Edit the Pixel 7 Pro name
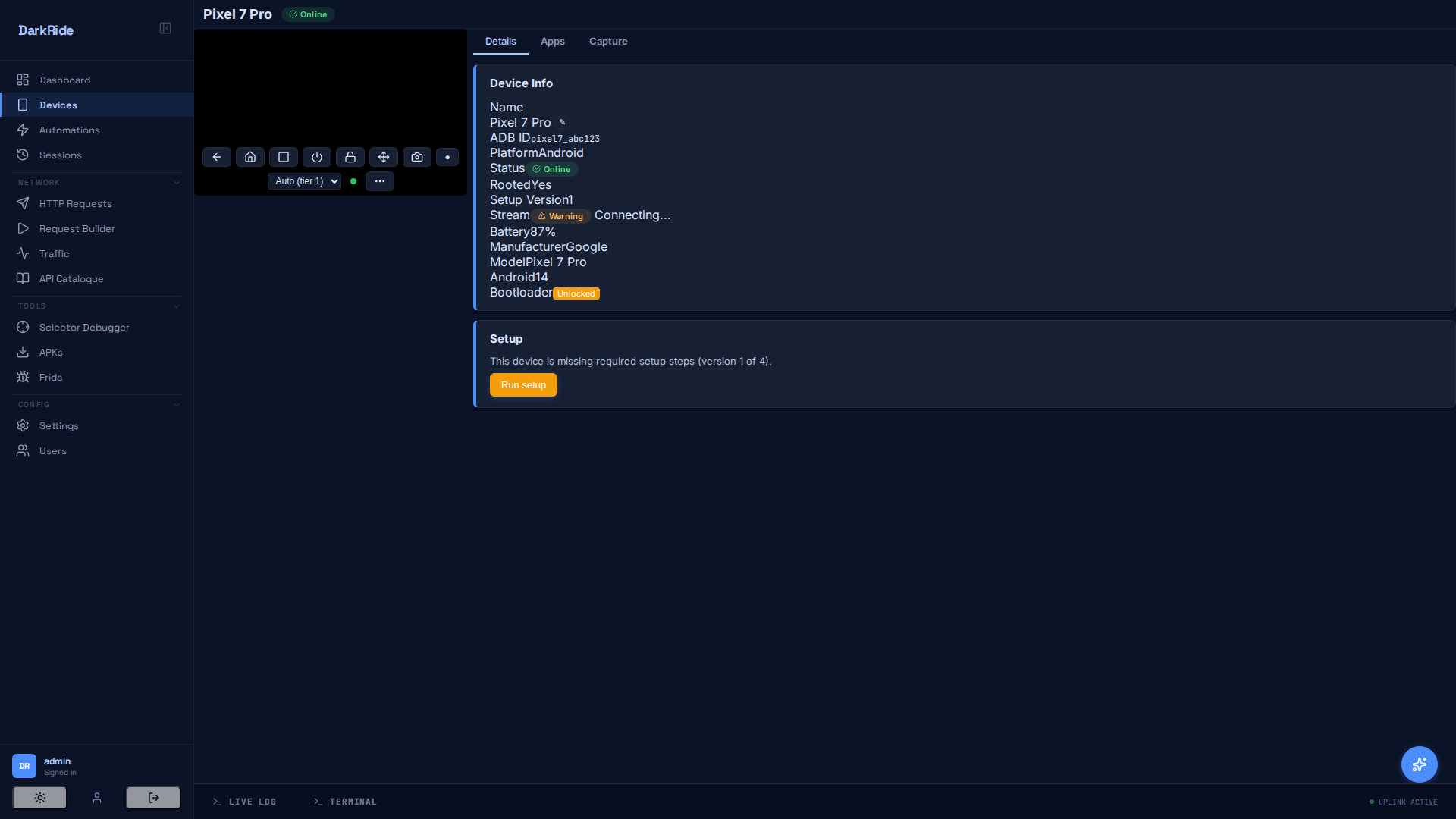Screen dimensions: 1456x819 point(562,122)
